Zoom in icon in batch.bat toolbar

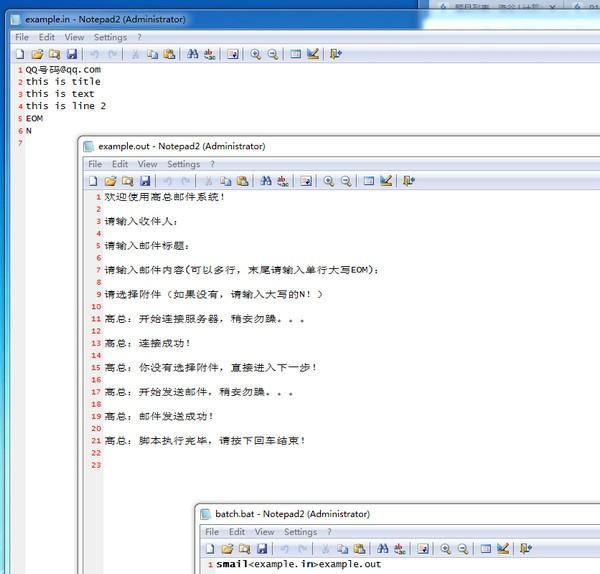point(445,549)
